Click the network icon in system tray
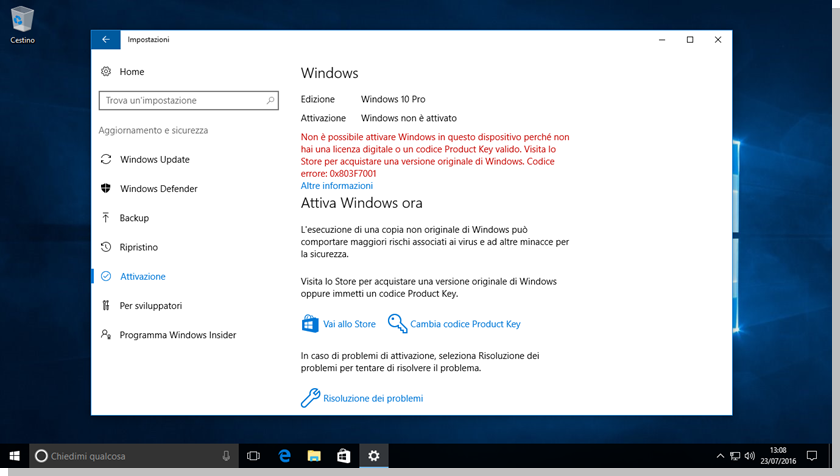The height and width of the screenshot is (476, 840). click(x=735, y=456)
